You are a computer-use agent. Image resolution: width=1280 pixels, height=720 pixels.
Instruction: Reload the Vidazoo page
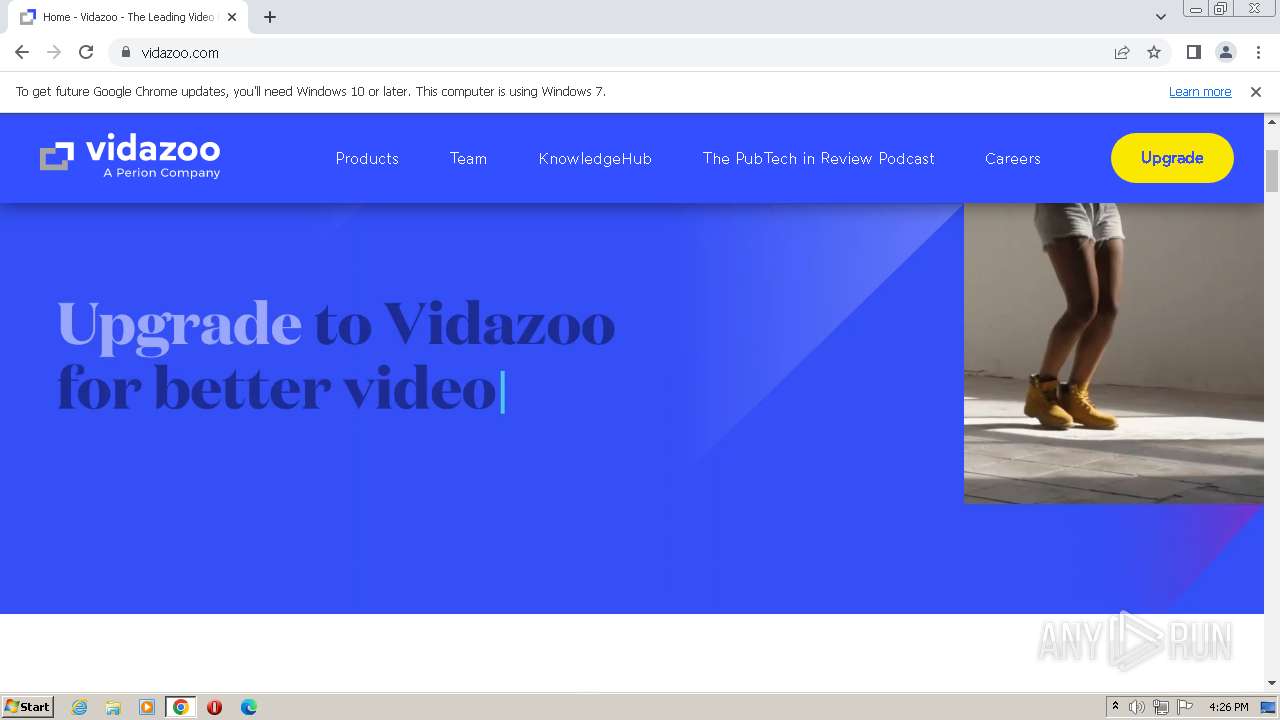click(86, 52)
